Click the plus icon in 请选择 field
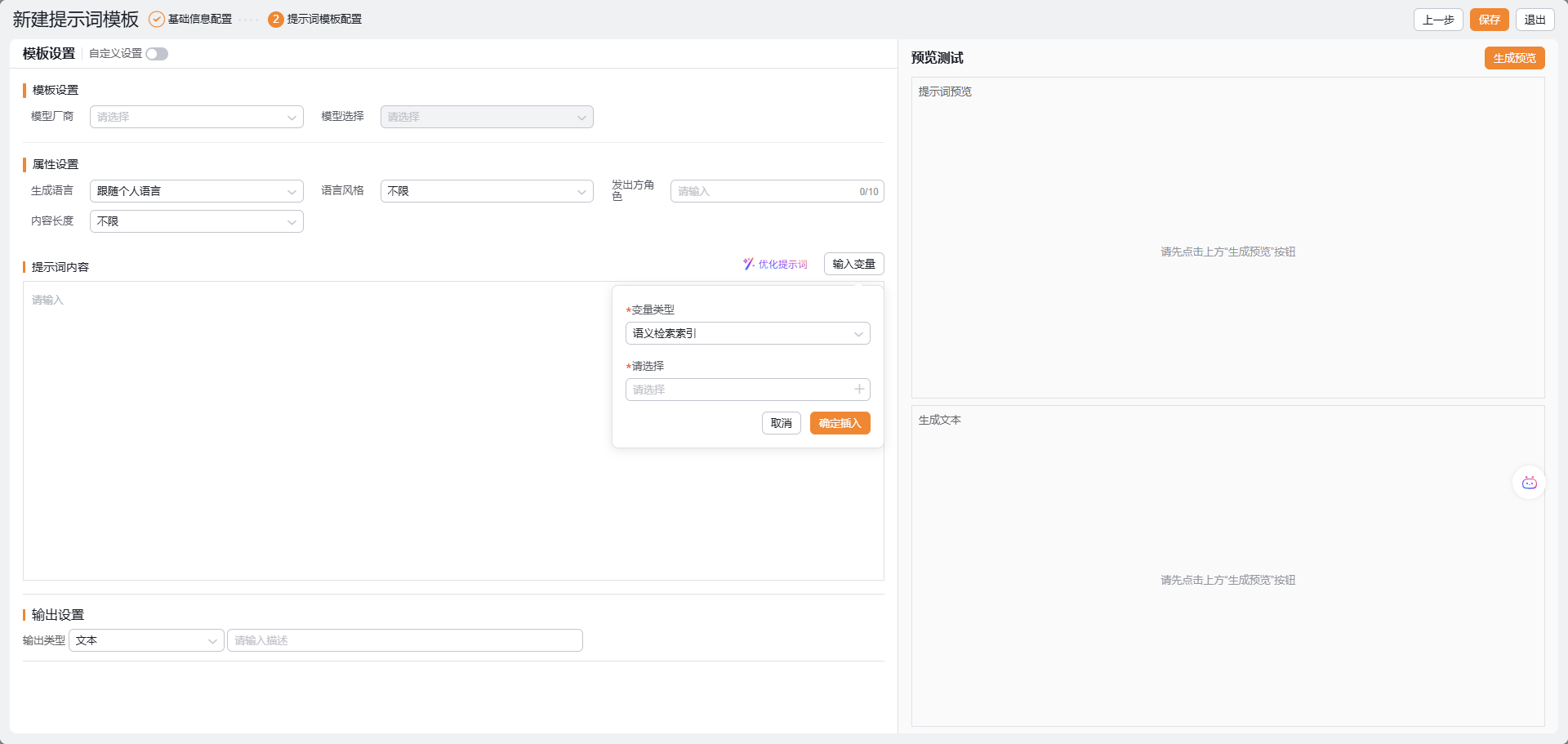Image resolution: width=1568 pixels, height=744 pixels. 859,390
